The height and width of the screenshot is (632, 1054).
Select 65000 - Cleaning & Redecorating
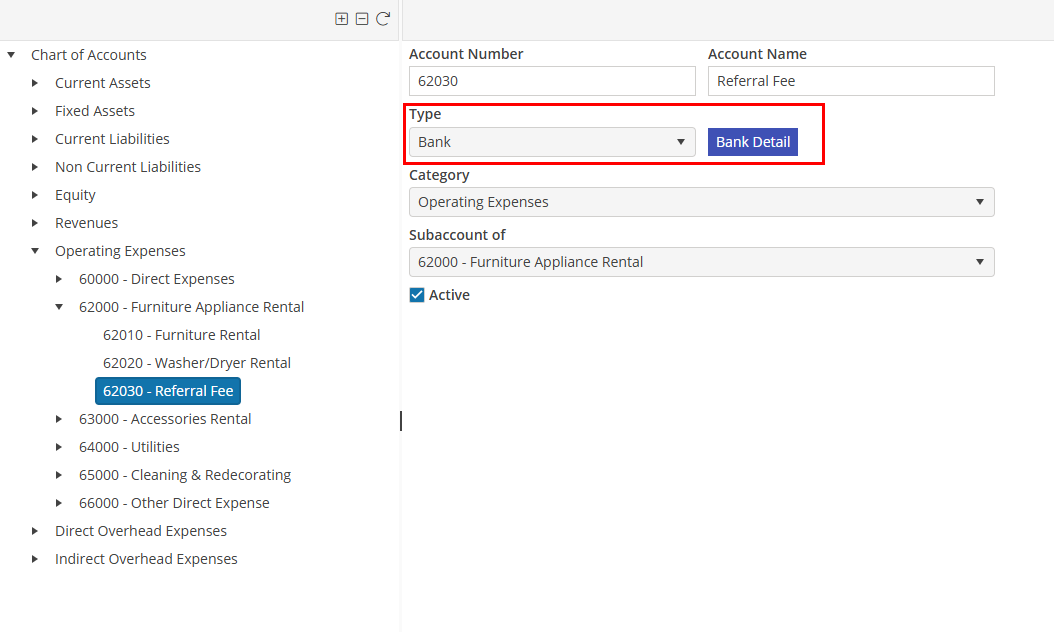point(185,475)
